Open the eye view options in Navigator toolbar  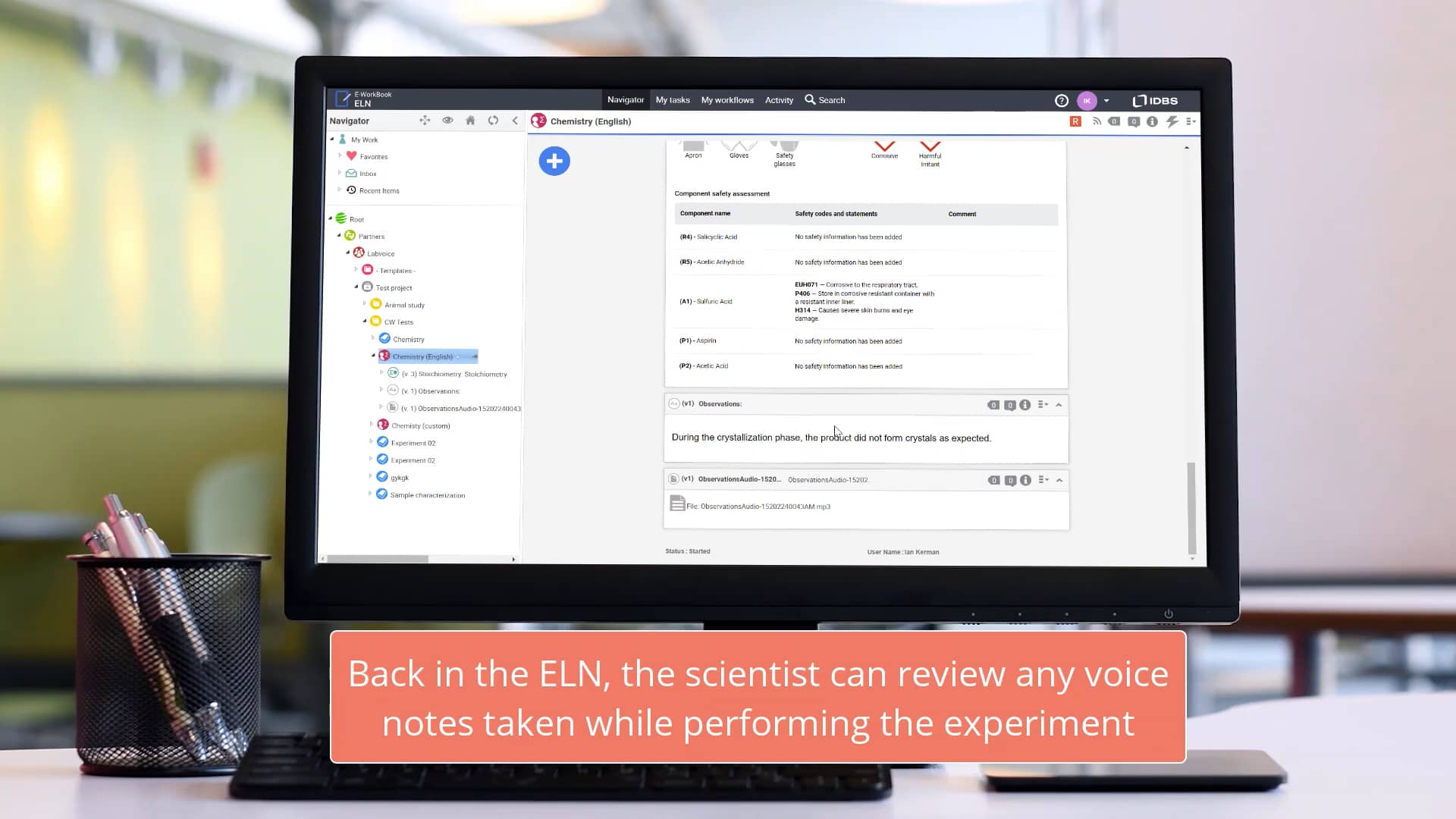447,121
